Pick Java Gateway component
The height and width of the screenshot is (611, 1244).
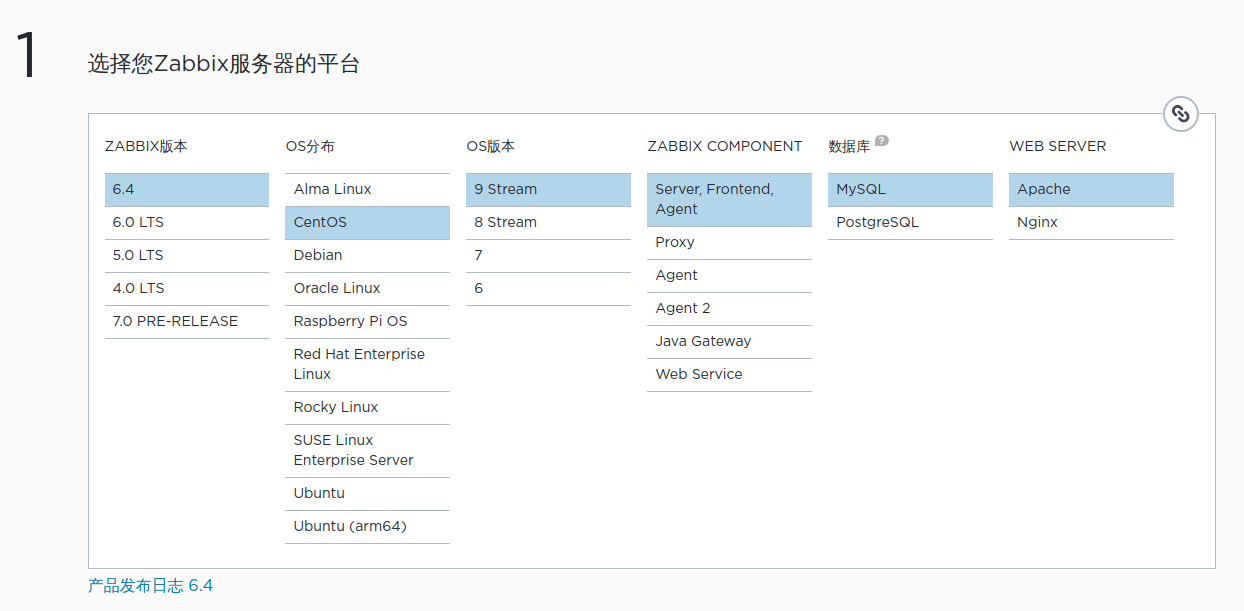pyautogui.click(x=729, y=341)
